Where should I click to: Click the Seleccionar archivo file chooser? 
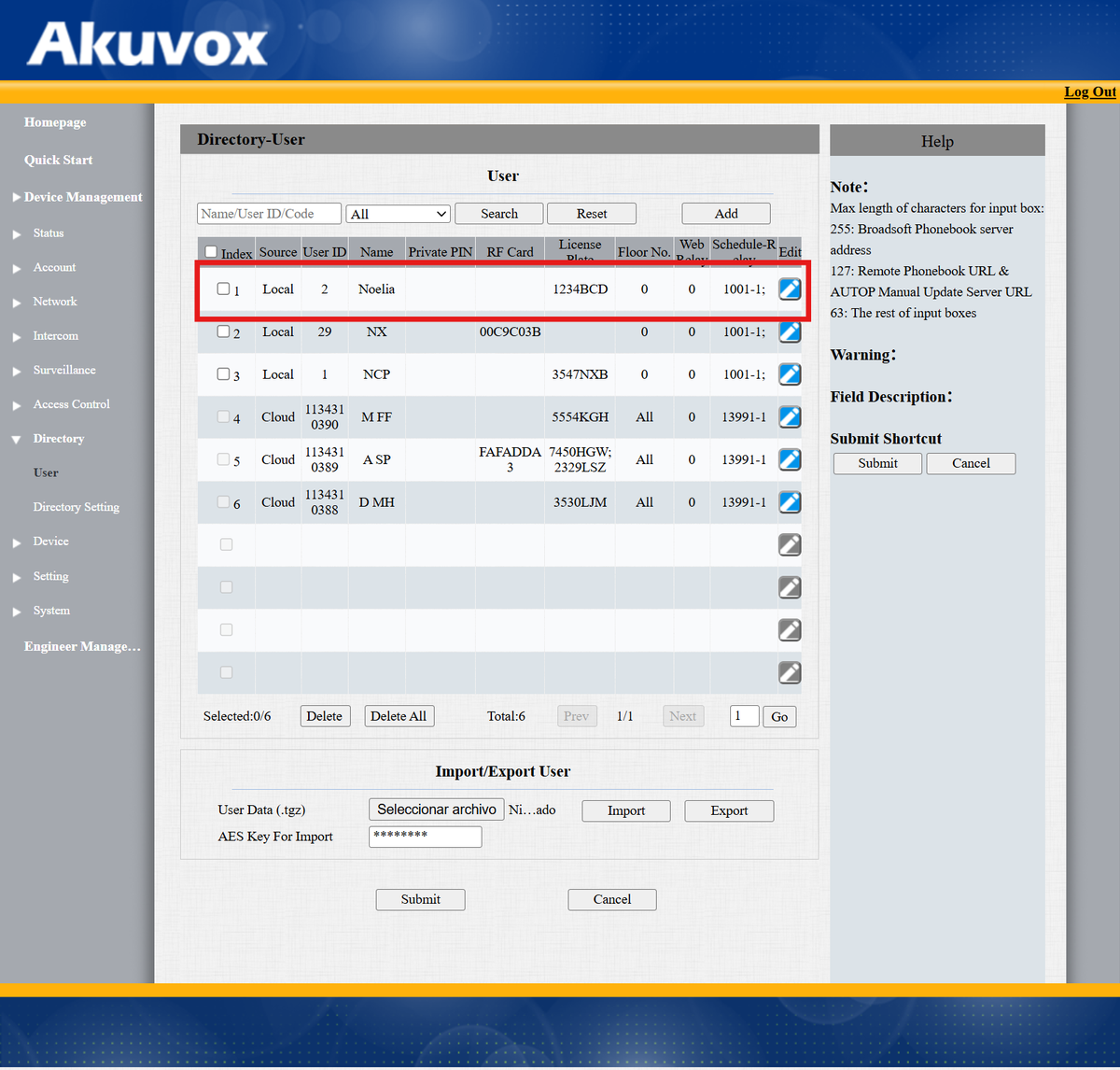437,810
